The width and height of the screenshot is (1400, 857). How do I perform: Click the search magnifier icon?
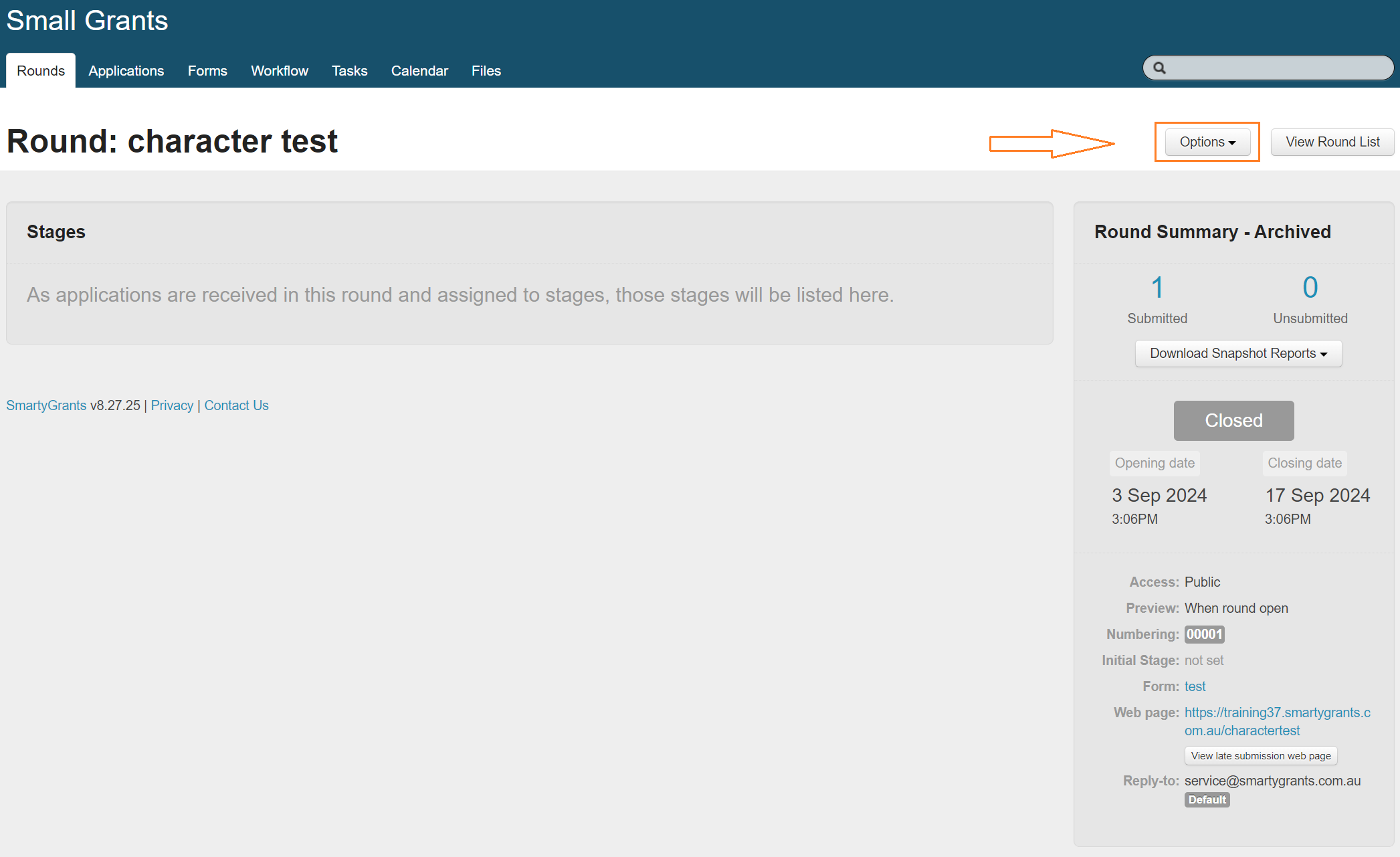pyautogui.click(x=1160, y=68)
